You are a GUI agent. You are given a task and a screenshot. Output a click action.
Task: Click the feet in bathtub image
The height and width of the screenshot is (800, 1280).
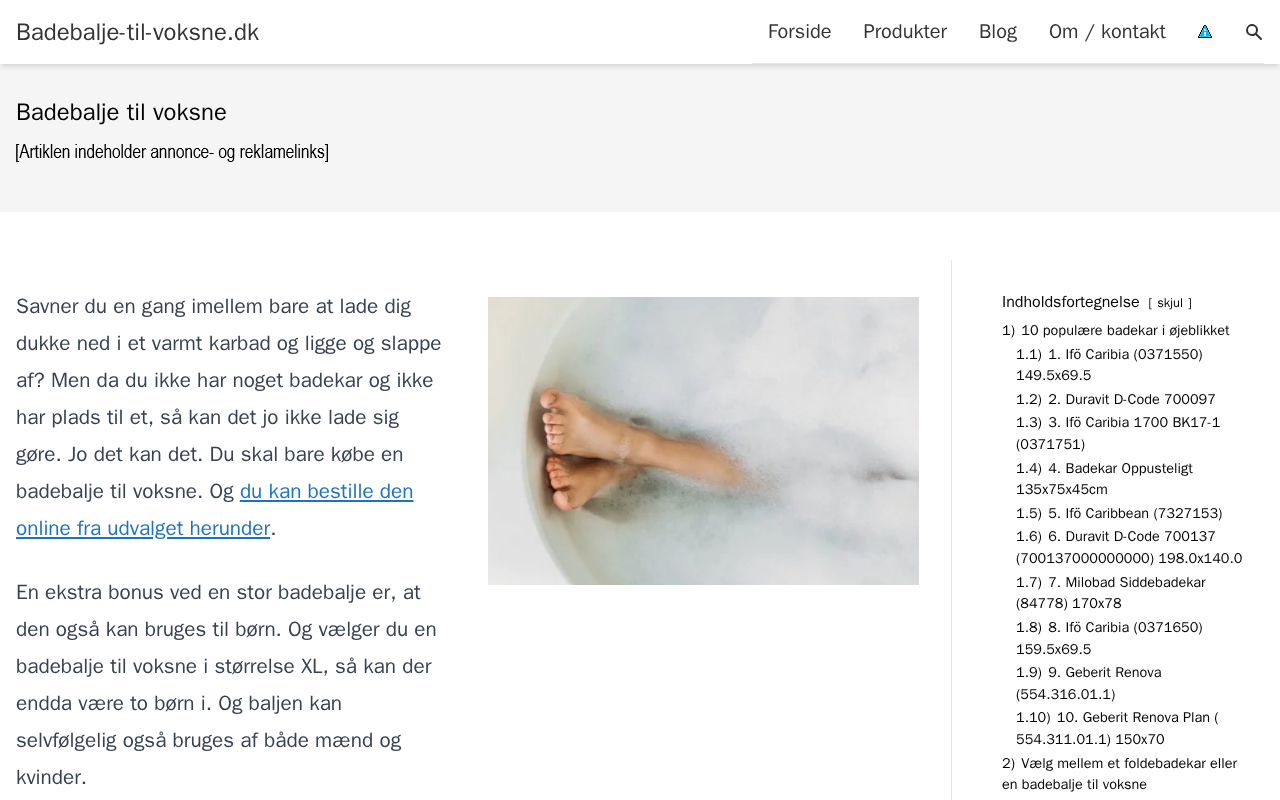pos(703,441)
